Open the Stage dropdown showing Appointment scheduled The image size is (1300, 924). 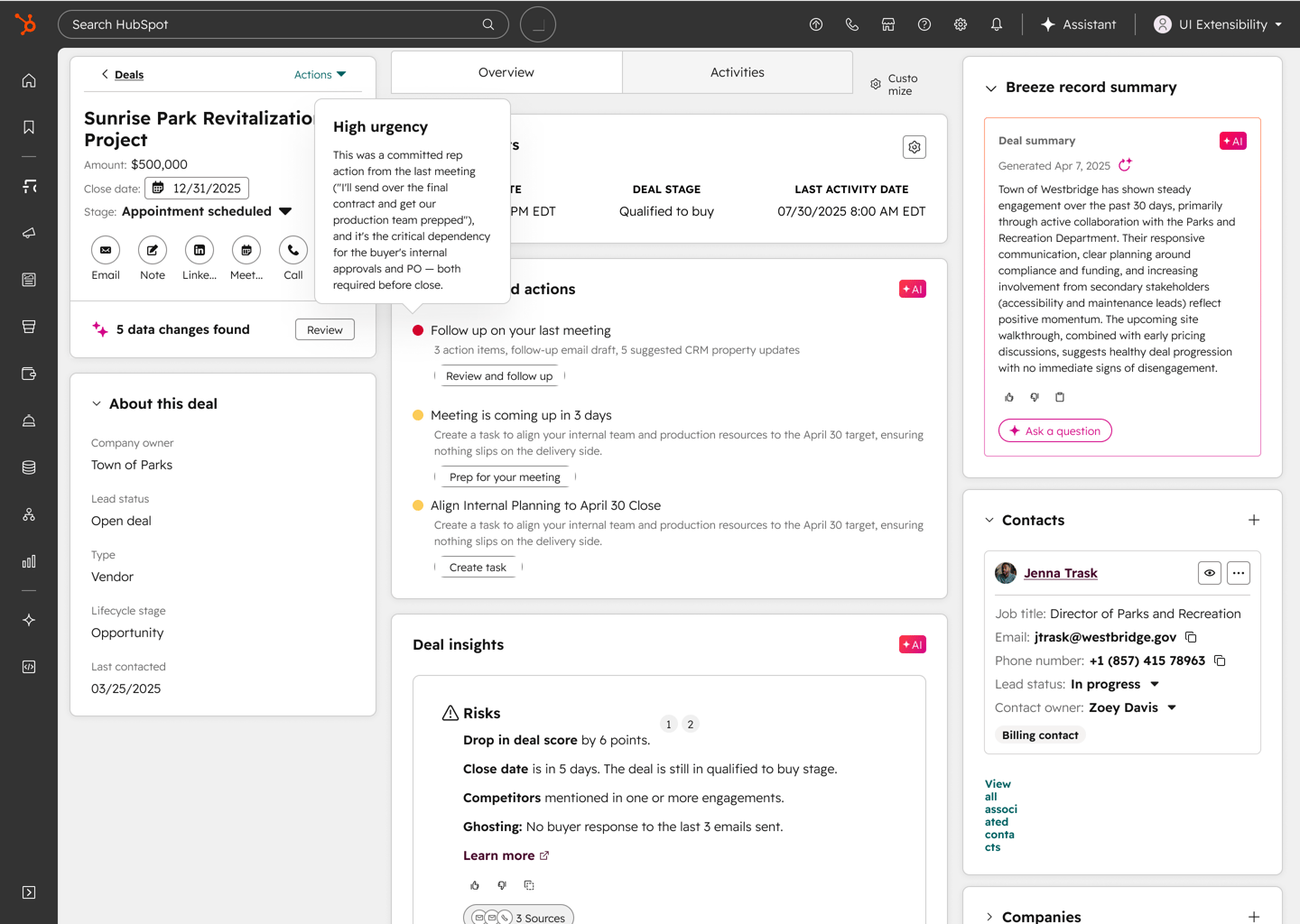(x=207, y=211)
